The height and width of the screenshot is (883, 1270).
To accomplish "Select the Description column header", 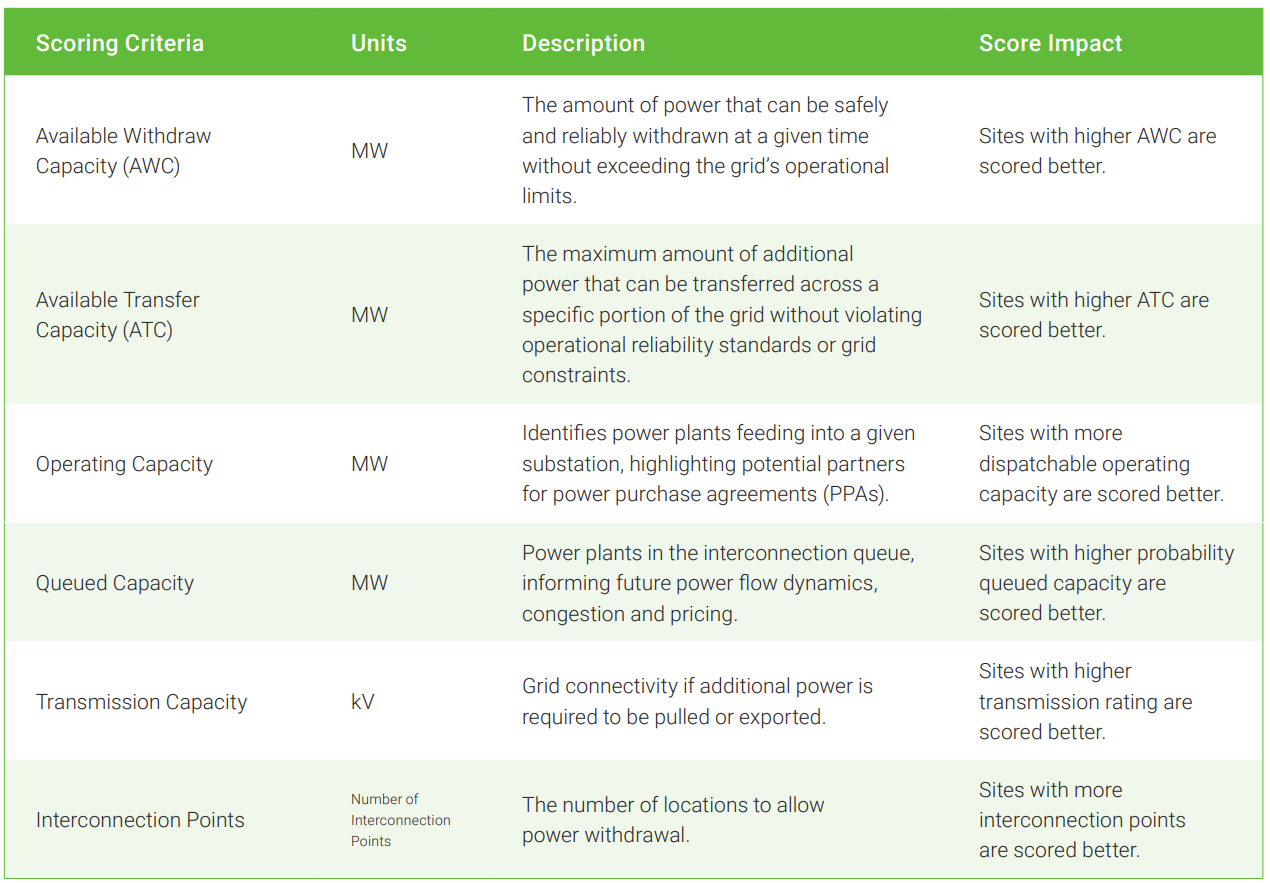I will (583, 44).
